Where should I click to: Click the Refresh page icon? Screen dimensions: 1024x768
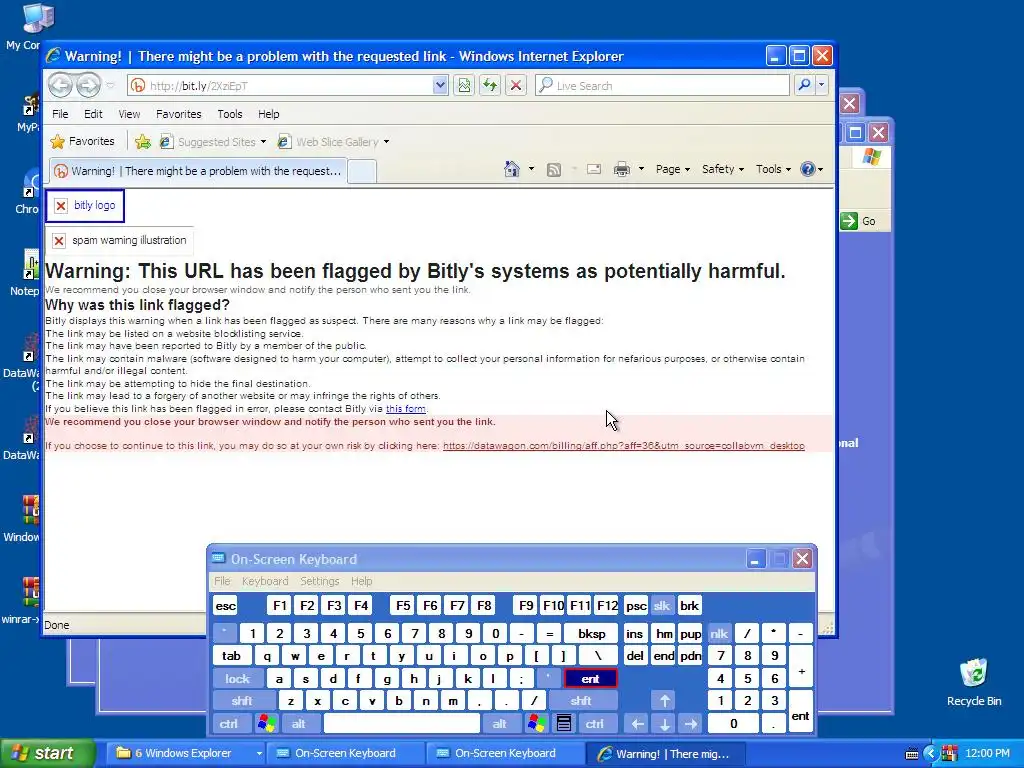490,86
